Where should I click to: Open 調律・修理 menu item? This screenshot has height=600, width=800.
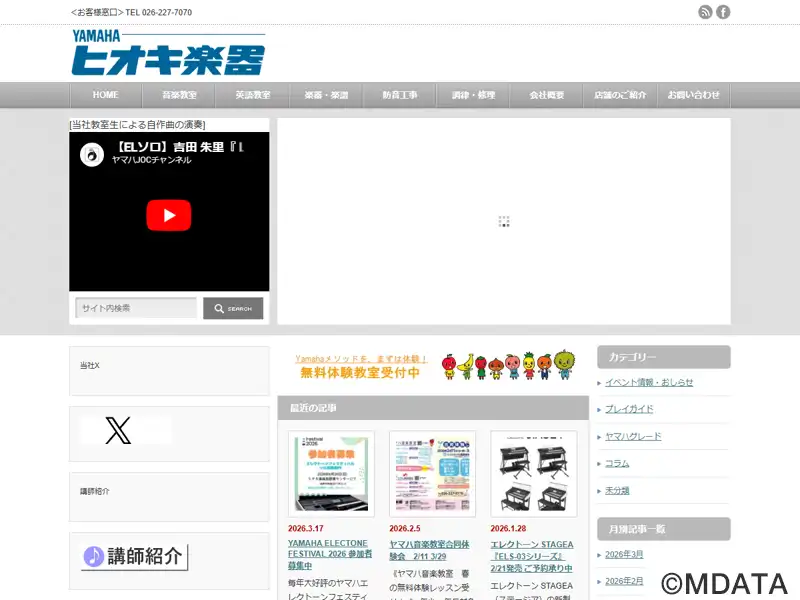473,95
